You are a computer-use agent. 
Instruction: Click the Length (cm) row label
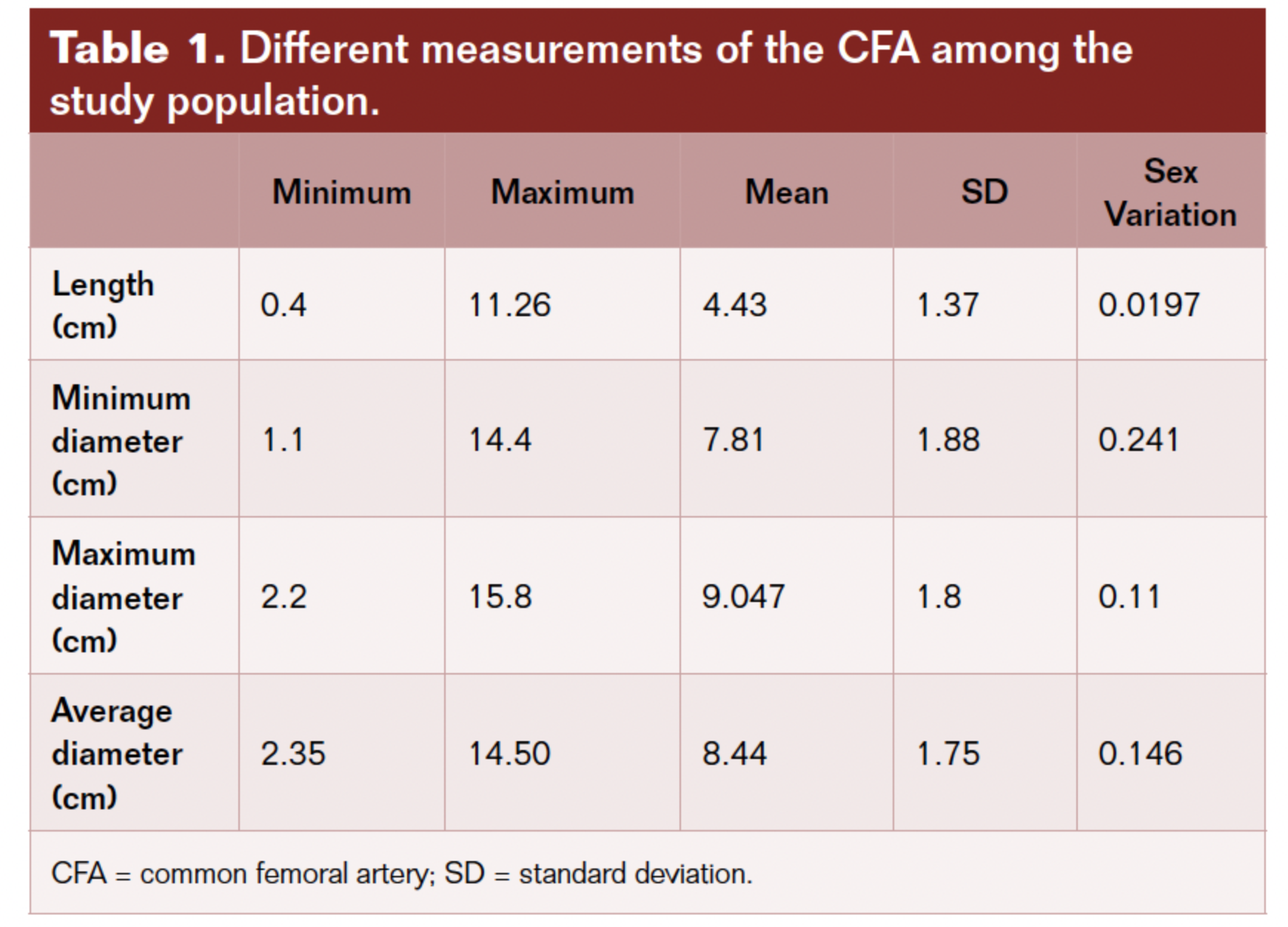coord(103,305)
